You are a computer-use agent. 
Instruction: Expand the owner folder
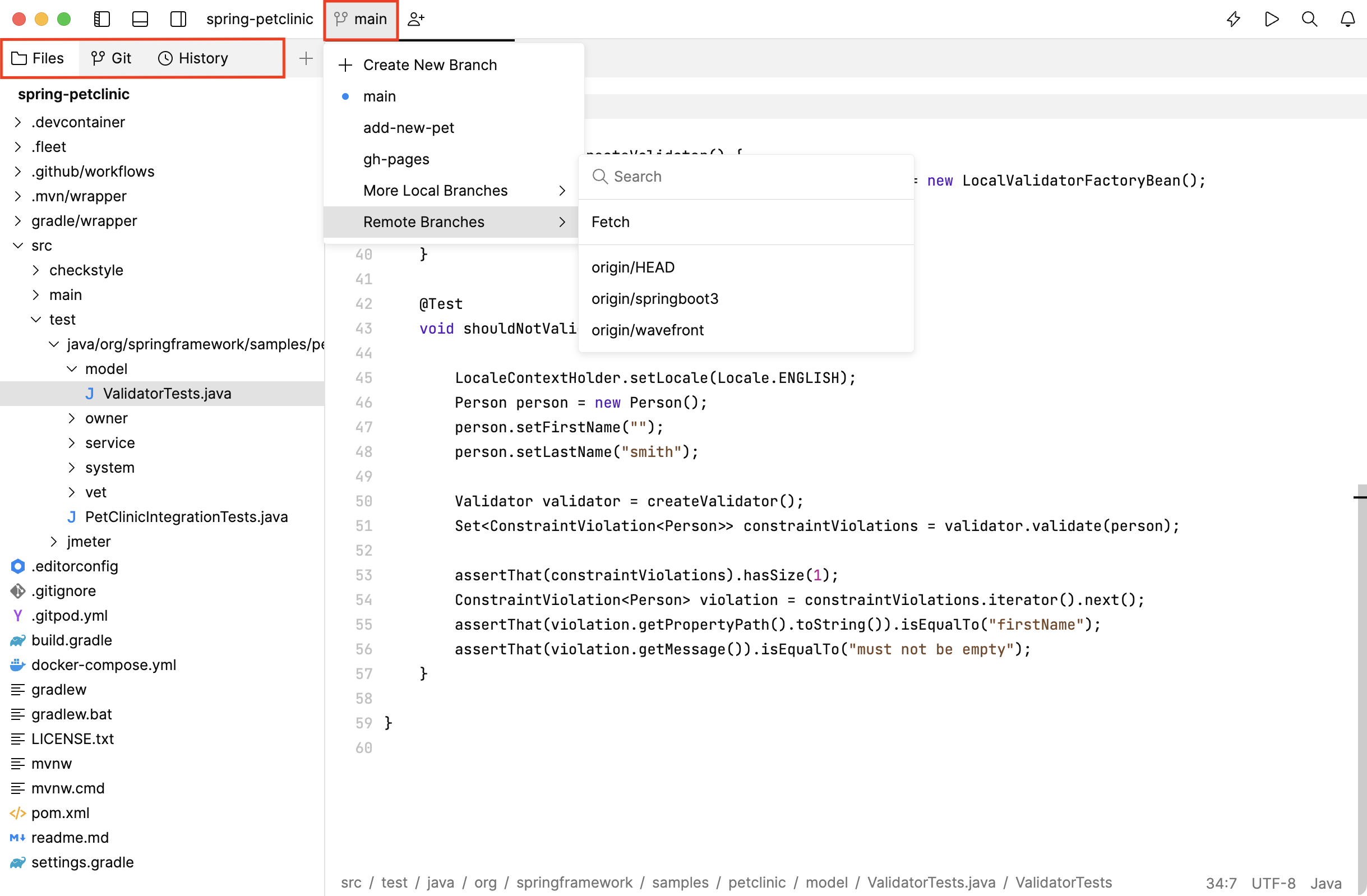coord(72,418)
